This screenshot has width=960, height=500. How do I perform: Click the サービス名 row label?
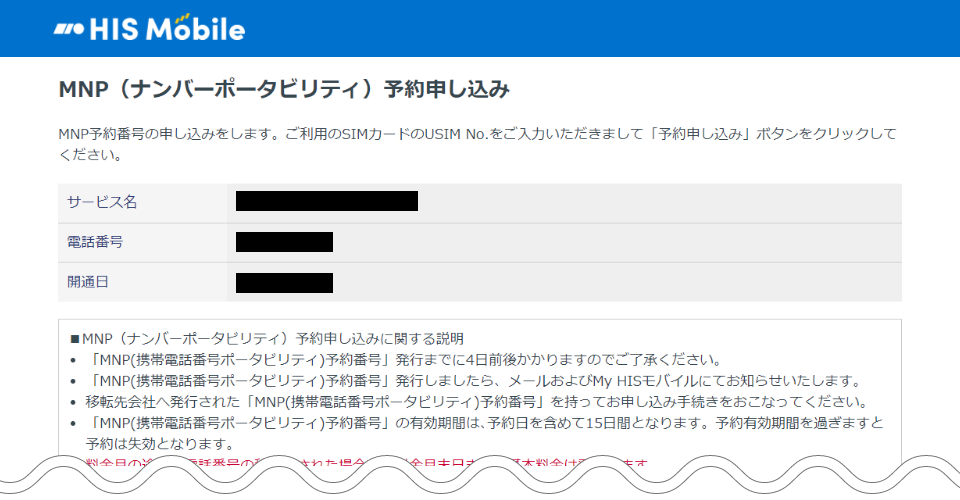(x=102, y=202)
